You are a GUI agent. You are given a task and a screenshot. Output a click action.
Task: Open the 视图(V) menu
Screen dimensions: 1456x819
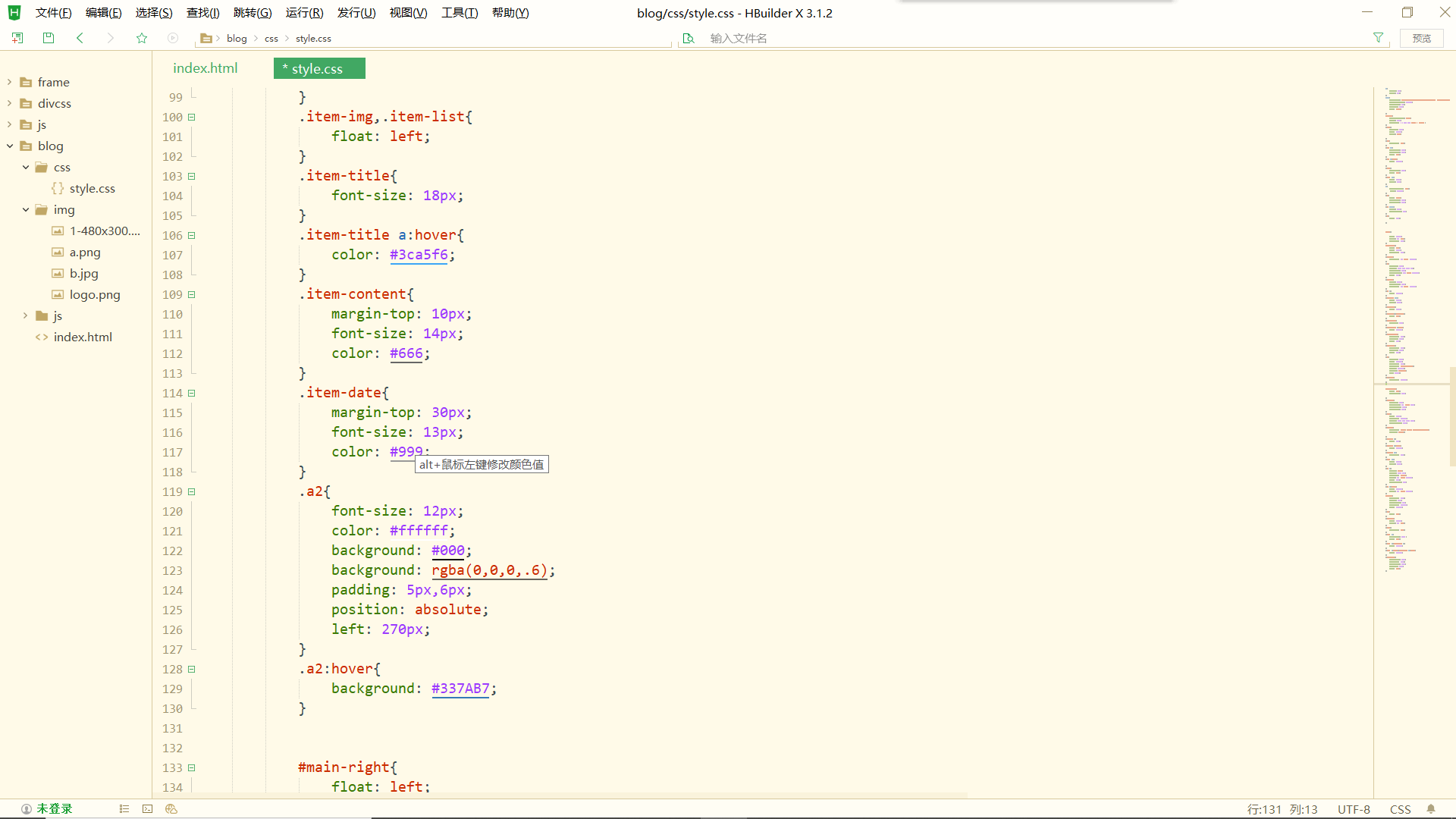tap(408, 13)
